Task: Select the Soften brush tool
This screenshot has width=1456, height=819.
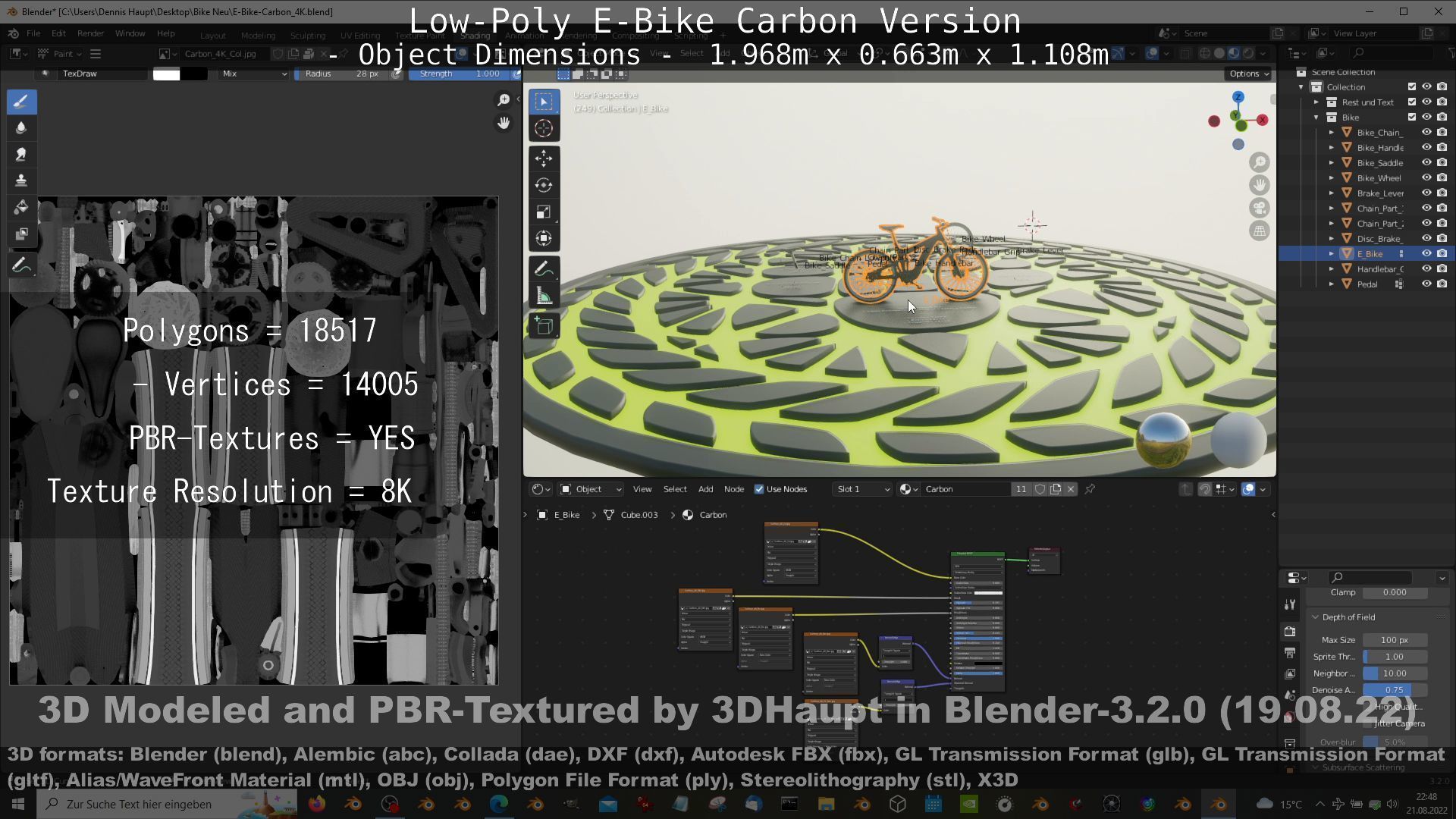Action: (x=21, y=127)
